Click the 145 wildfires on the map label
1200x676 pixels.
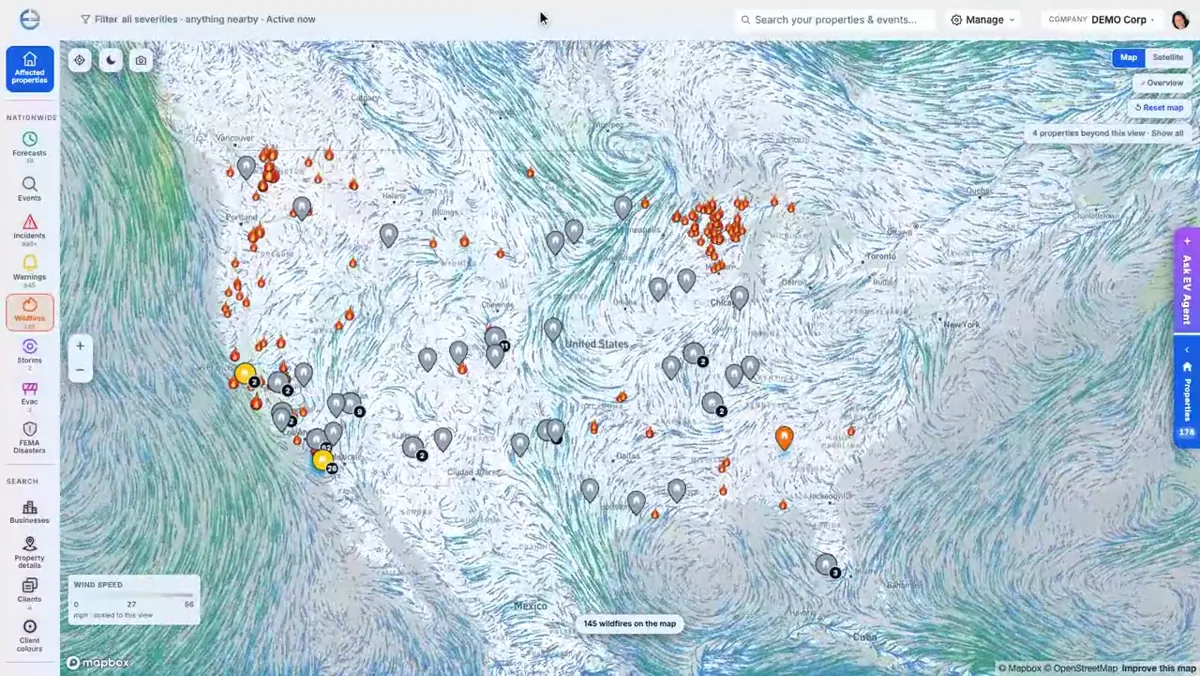pos(630,623)
